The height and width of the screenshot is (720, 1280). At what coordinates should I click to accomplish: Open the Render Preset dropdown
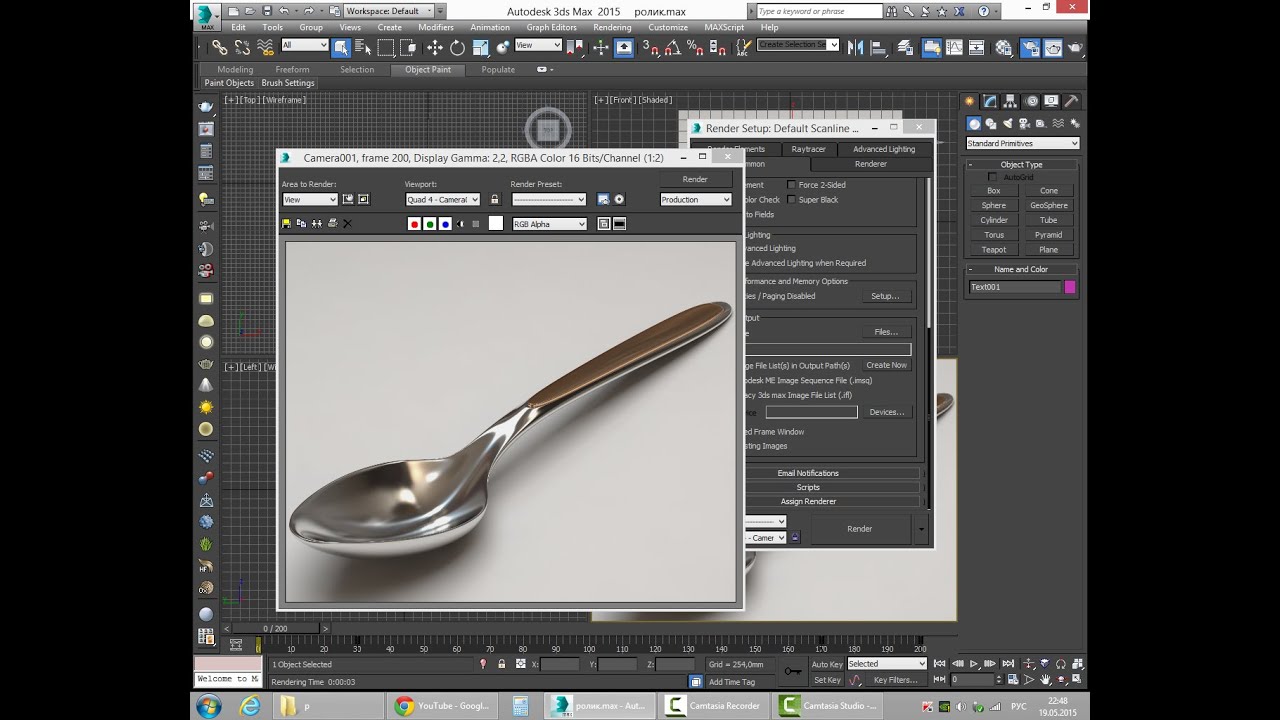pos(548,199)
